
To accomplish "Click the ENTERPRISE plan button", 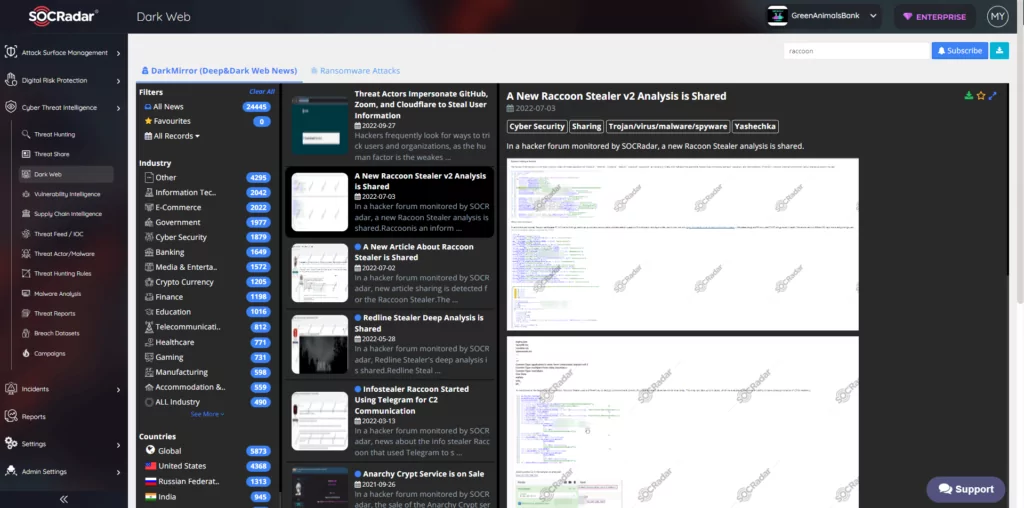I will (x=935, y=17).
